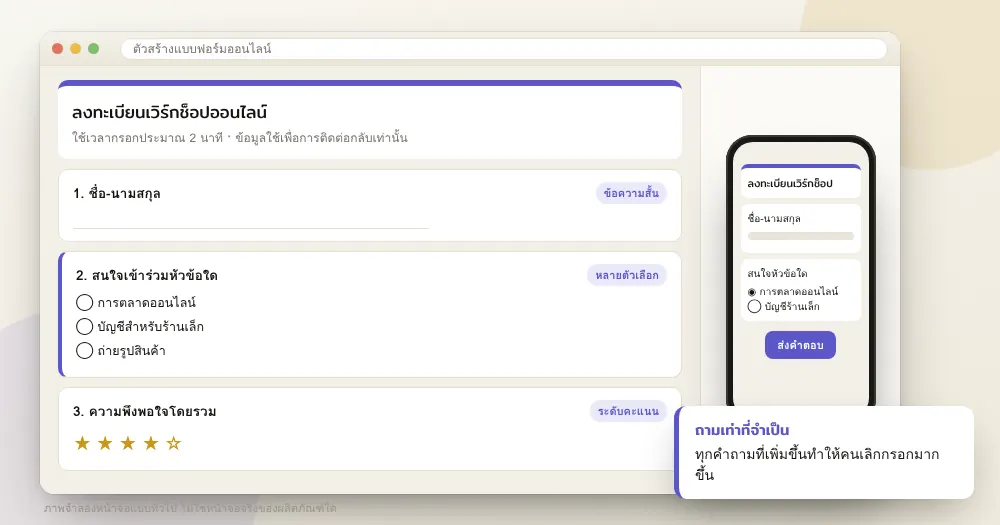Screen dimensions: 1000x525
Task: Select บัญชีร้านเล็ก radio in phone preview
Action: pyautogui.click(x=754, y=307)
